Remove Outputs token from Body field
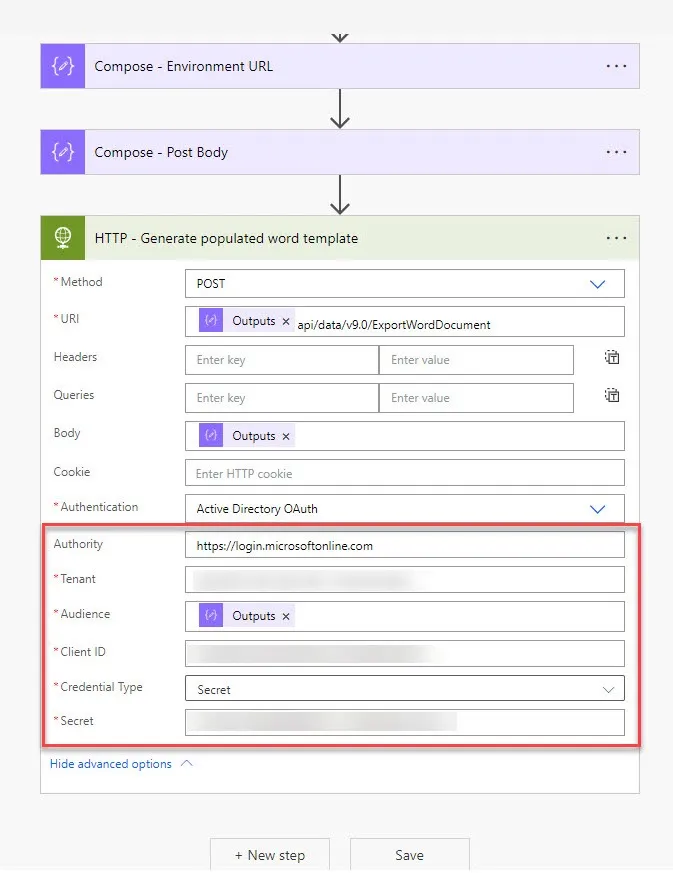Image resolution: width=673 pixels, height=873 pixels. (286, 436)
